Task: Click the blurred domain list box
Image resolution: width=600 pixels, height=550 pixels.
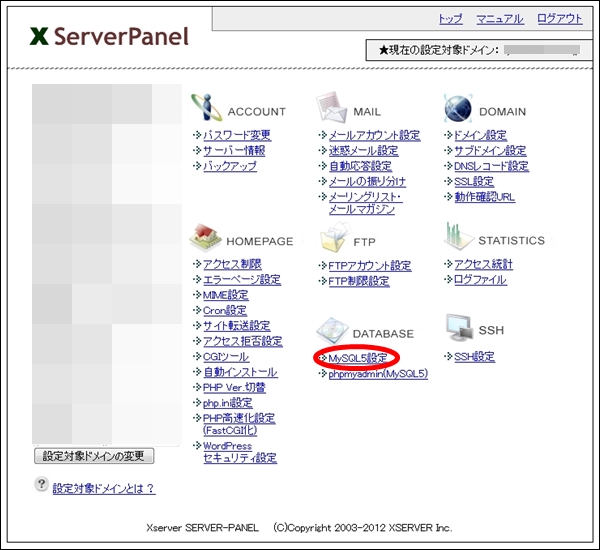Action: click(x=107, y=264)
